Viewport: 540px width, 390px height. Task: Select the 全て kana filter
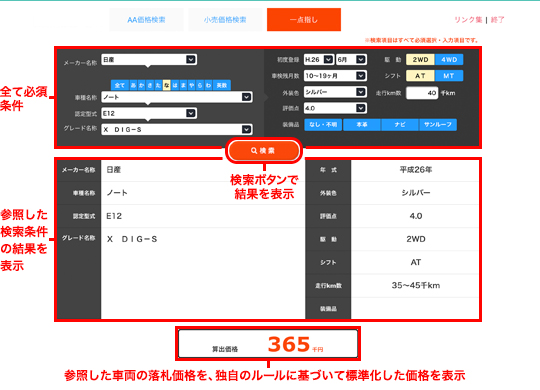tap(120, 85)
